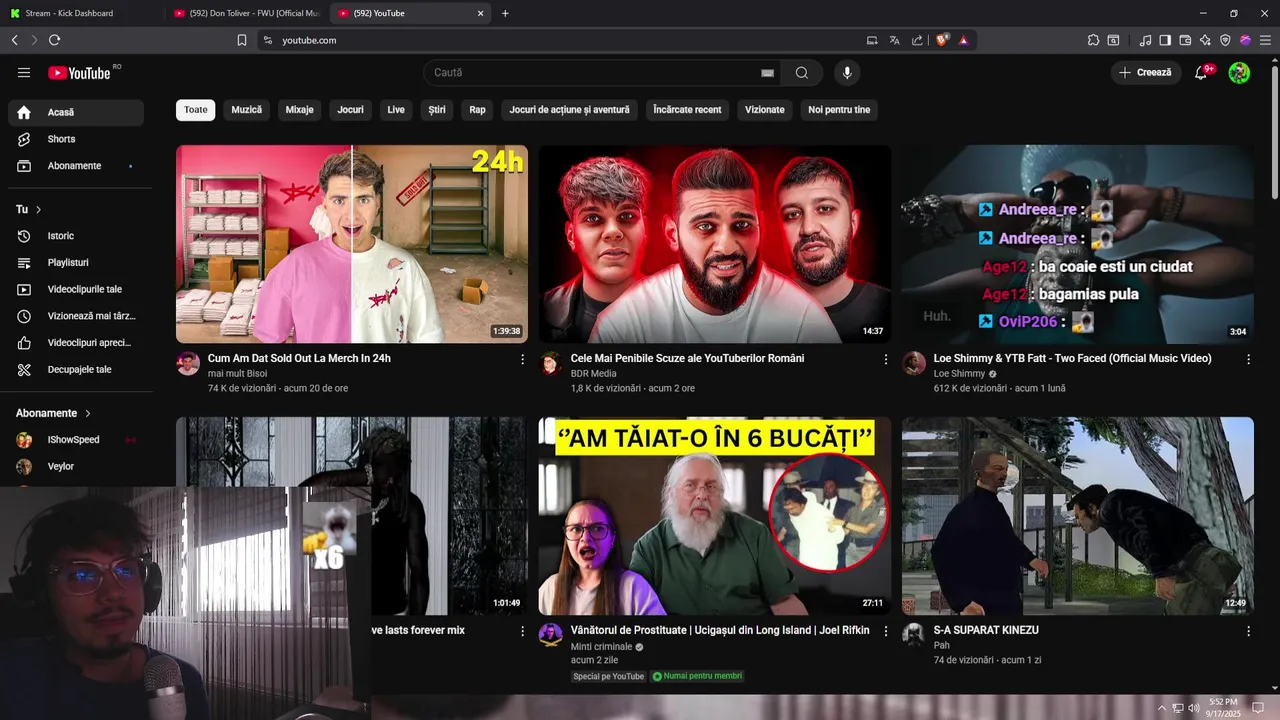The width and height of the screenshot is (1280, 720).
Task: Select the Noi pentru tine chip
Action: (839, 110)
